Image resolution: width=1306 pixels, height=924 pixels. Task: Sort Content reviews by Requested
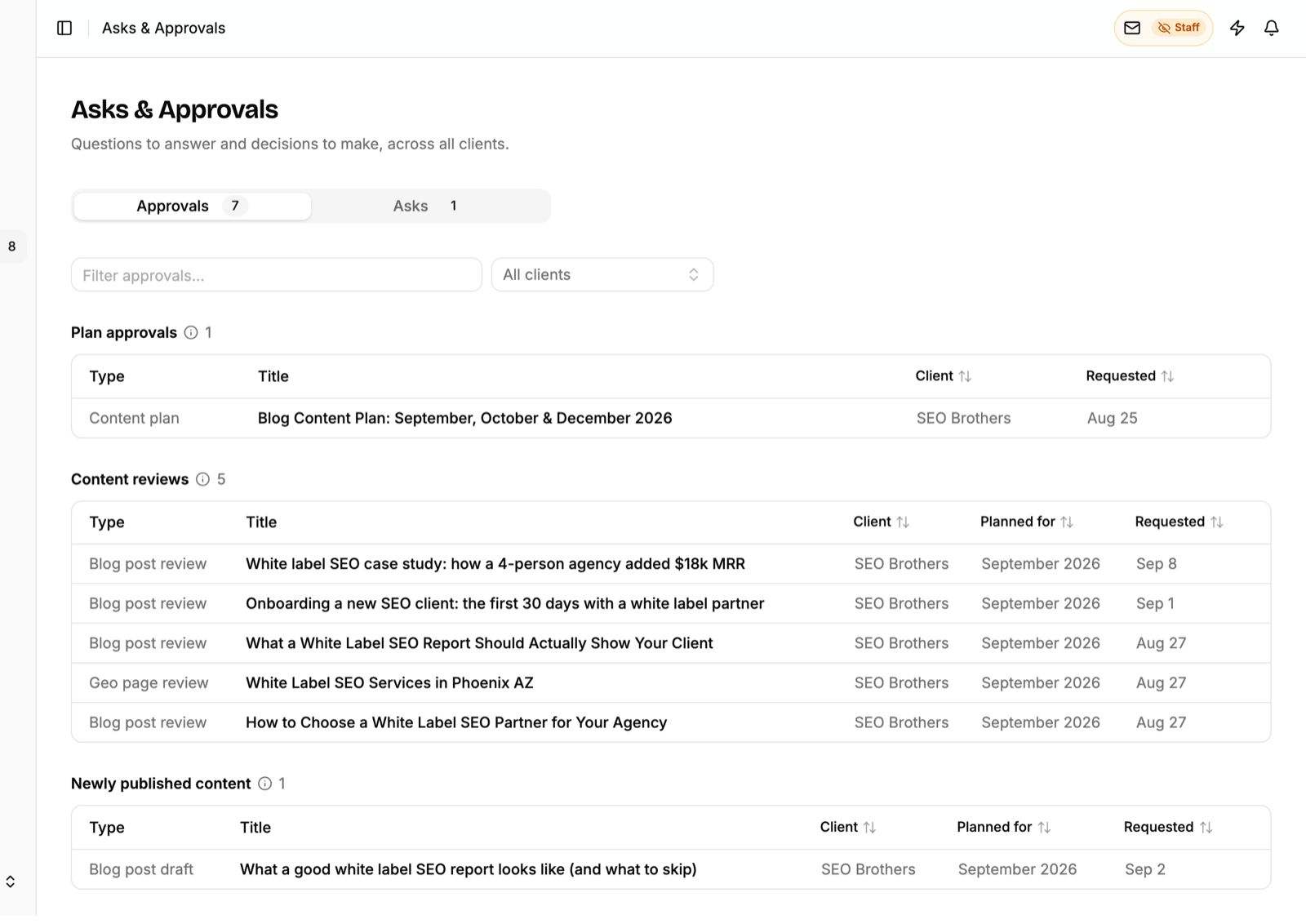point(1179,522)
